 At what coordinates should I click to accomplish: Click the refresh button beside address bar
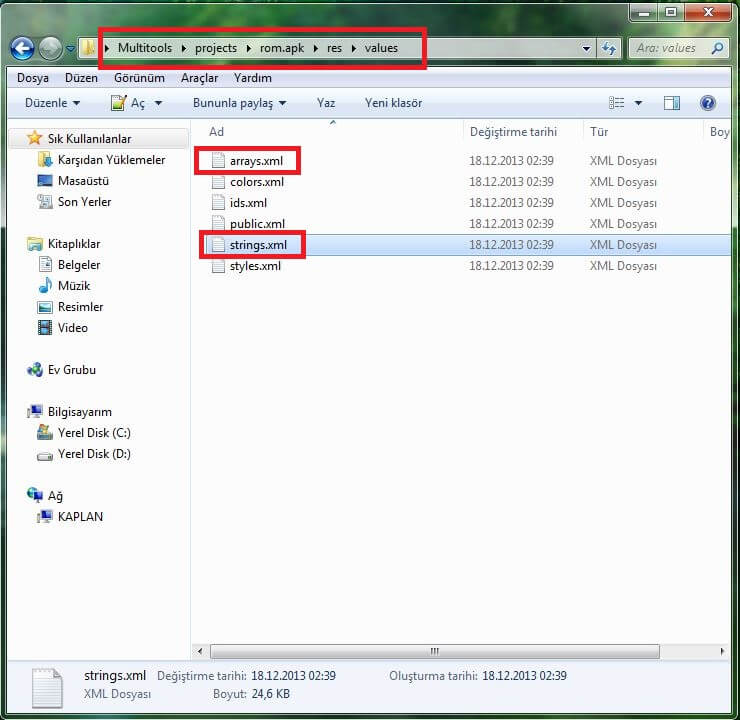tap(609, 48)
